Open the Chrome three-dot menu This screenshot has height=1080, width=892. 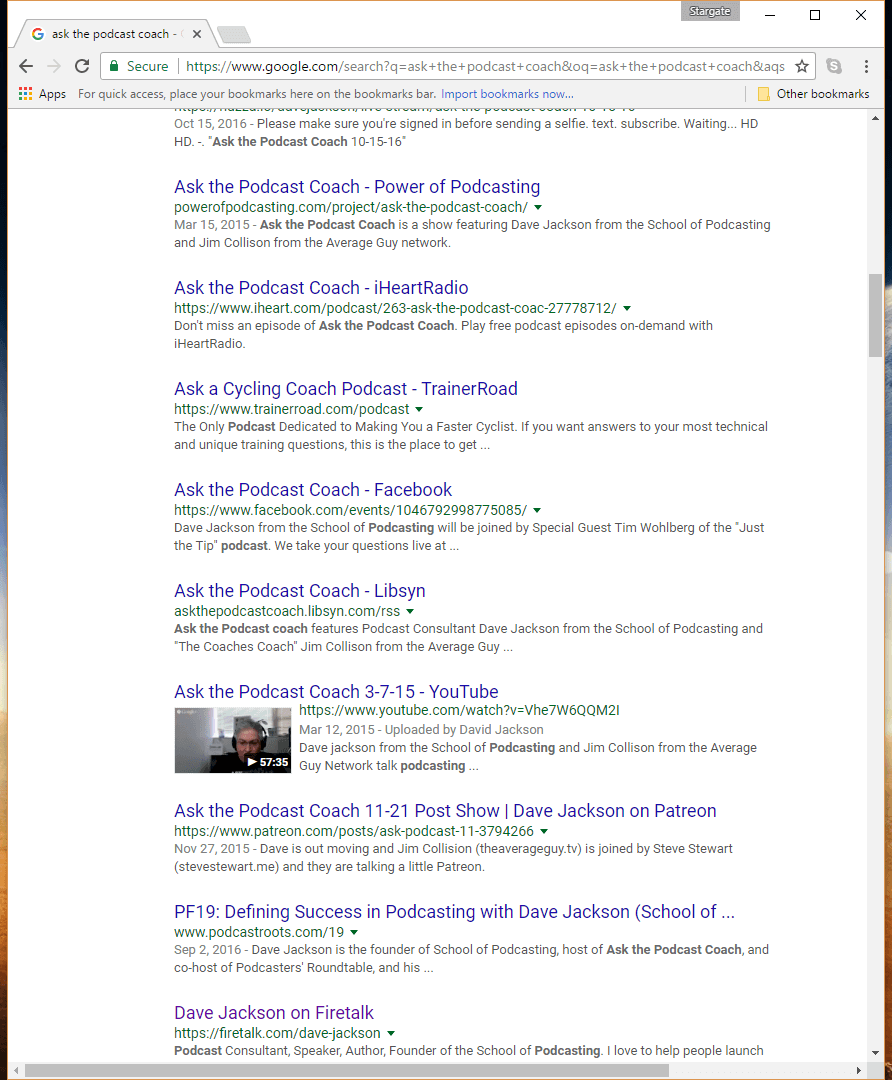click(865, 66)
